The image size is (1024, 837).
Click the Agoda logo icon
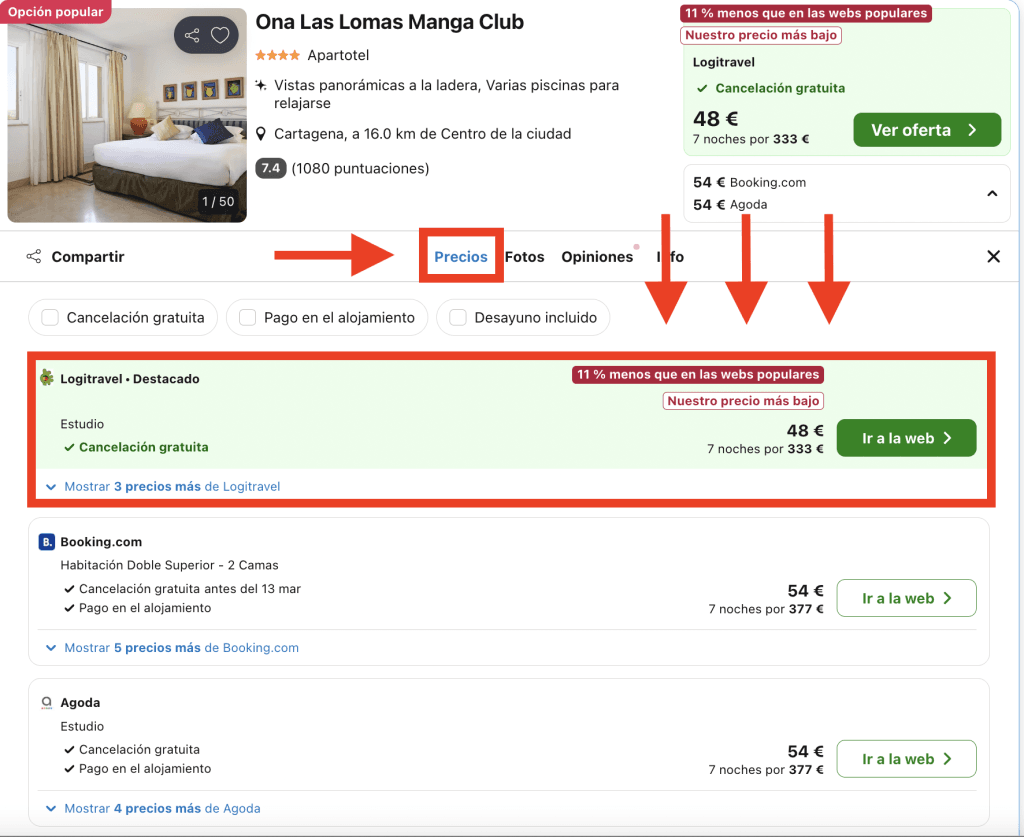[46, 703]
